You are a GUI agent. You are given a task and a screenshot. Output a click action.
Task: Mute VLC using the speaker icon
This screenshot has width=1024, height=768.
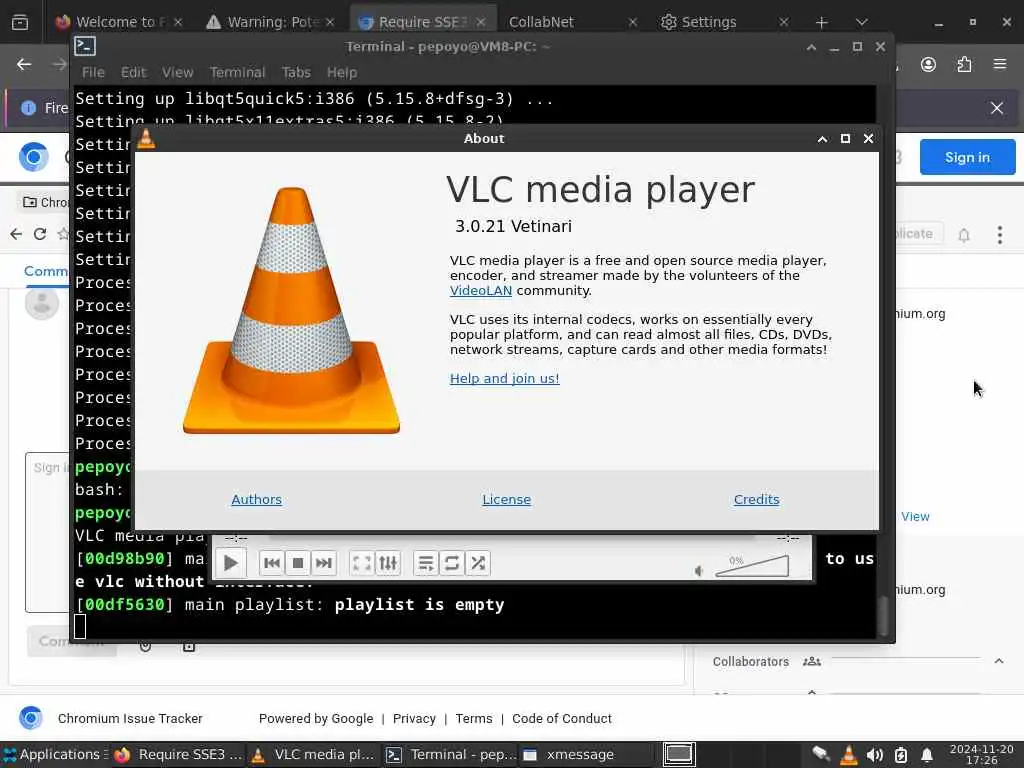(x=699, y=571)
